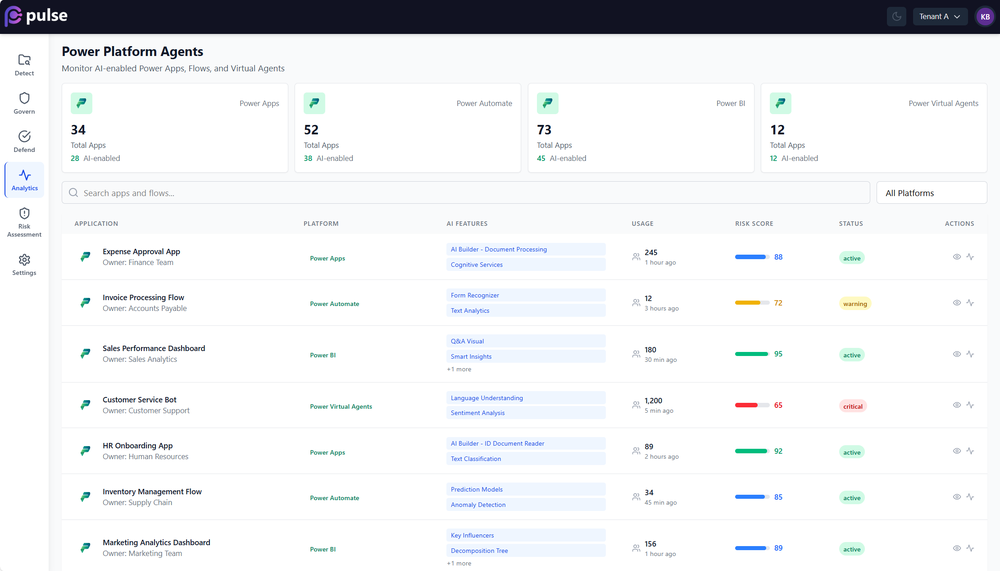Click the Sales Performance Dashboard row icon
The height and width of the screenshot is (571, 1000).
pos(85,353)
